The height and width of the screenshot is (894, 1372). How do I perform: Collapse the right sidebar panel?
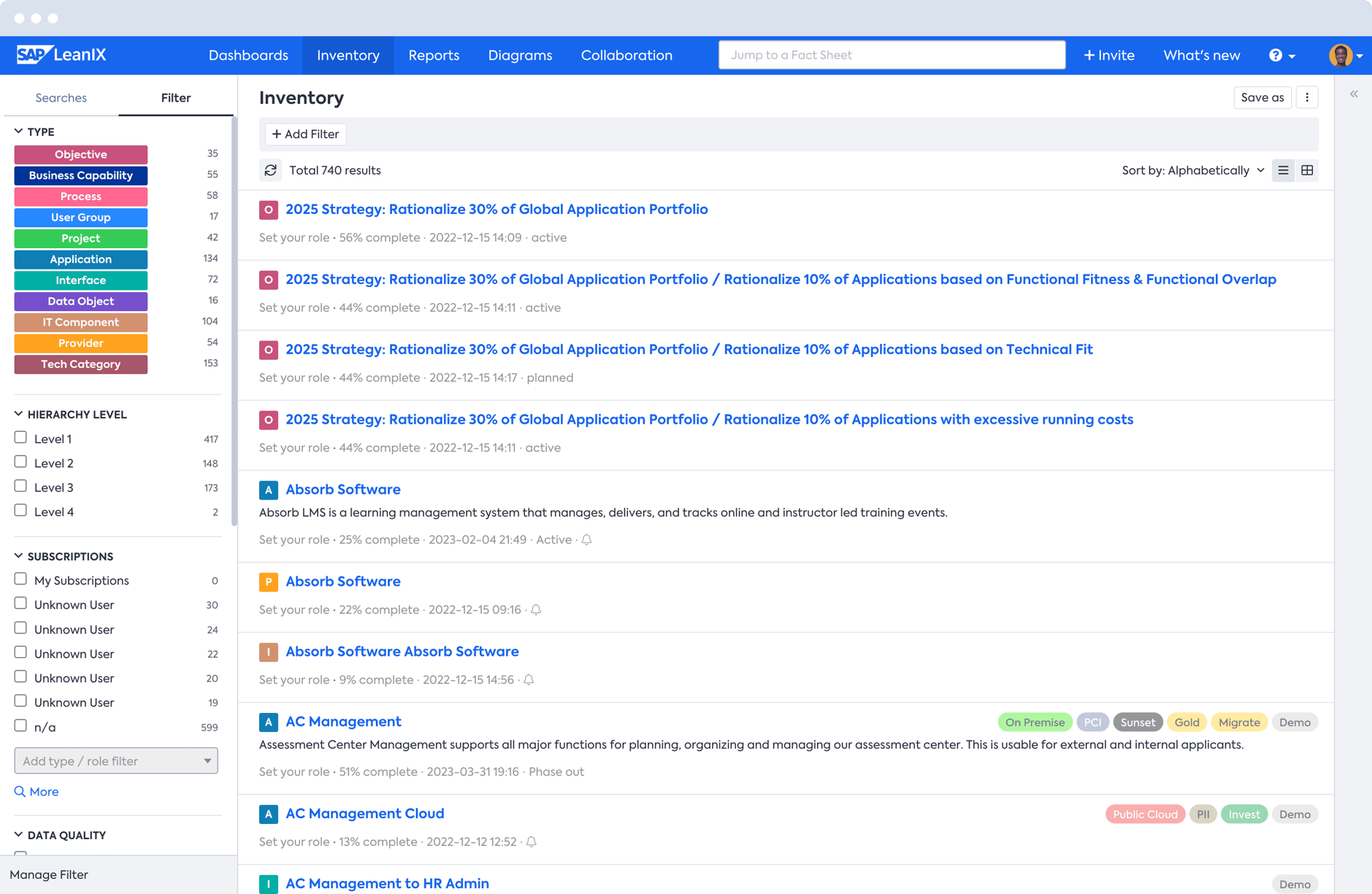pyautogui.click(x=1354, y=94)
